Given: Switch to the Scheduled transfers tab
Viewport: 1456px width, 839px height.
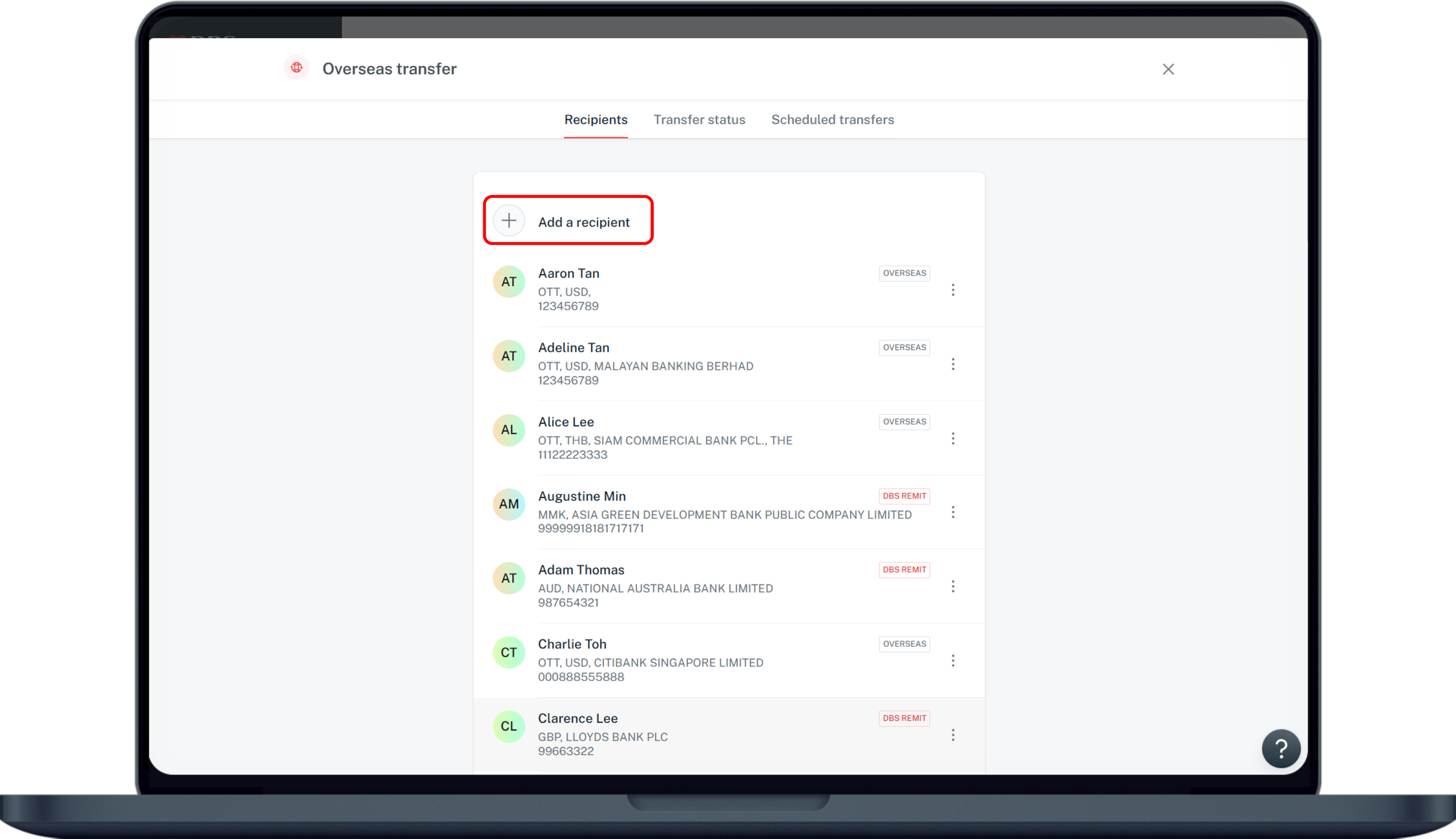Looking at the screenshot, I should [832, 120].
